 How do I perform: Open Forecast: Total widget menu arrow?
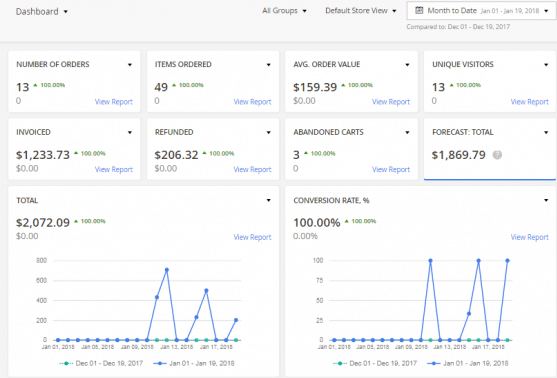point(546,133)
